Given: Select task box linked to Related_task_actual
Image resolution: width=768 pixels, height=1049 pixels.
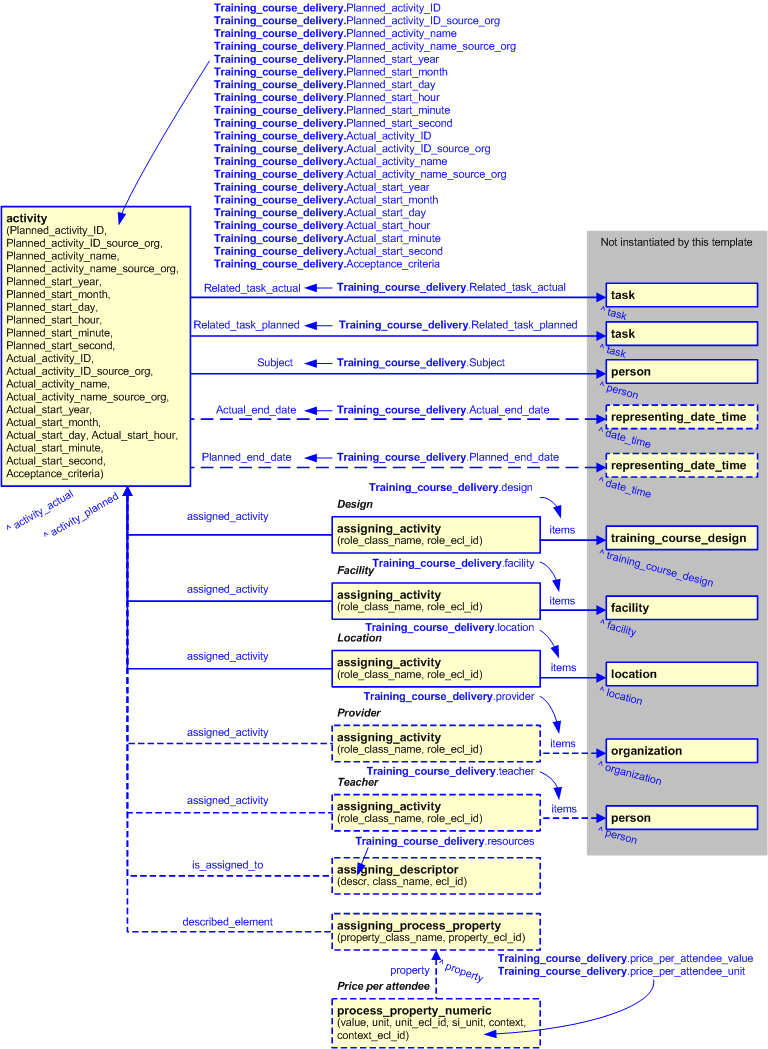Looking at the screenshot, I should pyautogui.click(x=682, y=295).
